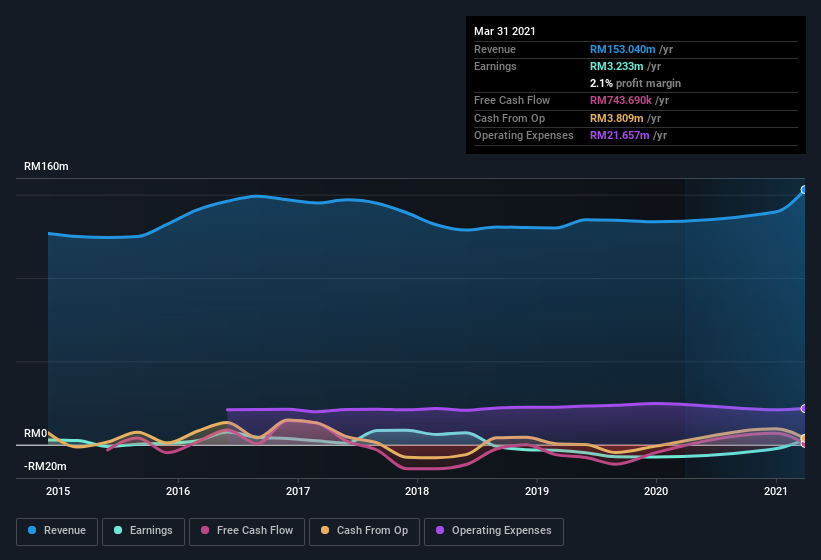Click the Mar 31 2021 tooltip date header

click(505, 31)
